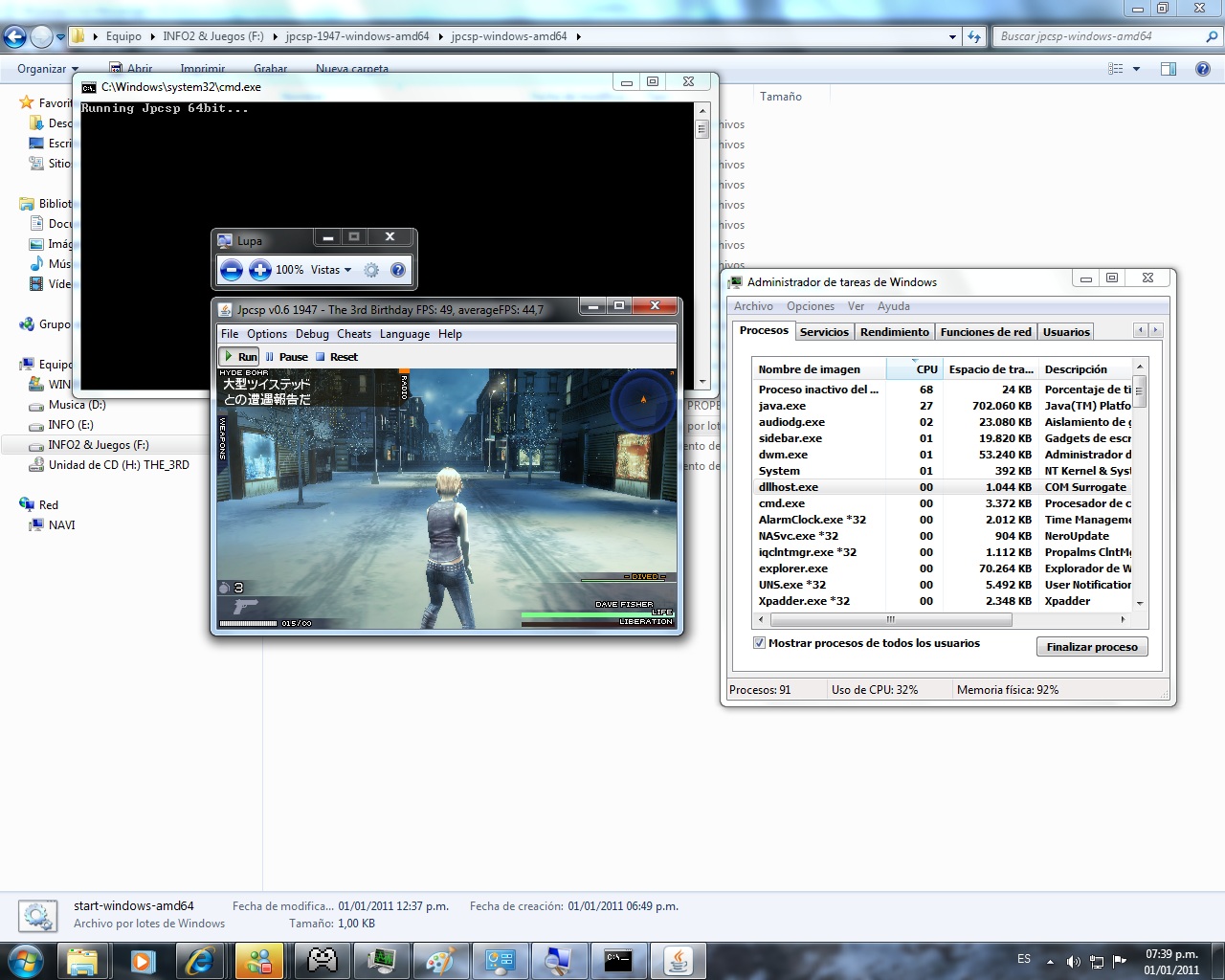Image resolution: width=1225 pixels, height=980 pixels.
Task: Select Red in navigation pane
Action: tap(48, 505)
